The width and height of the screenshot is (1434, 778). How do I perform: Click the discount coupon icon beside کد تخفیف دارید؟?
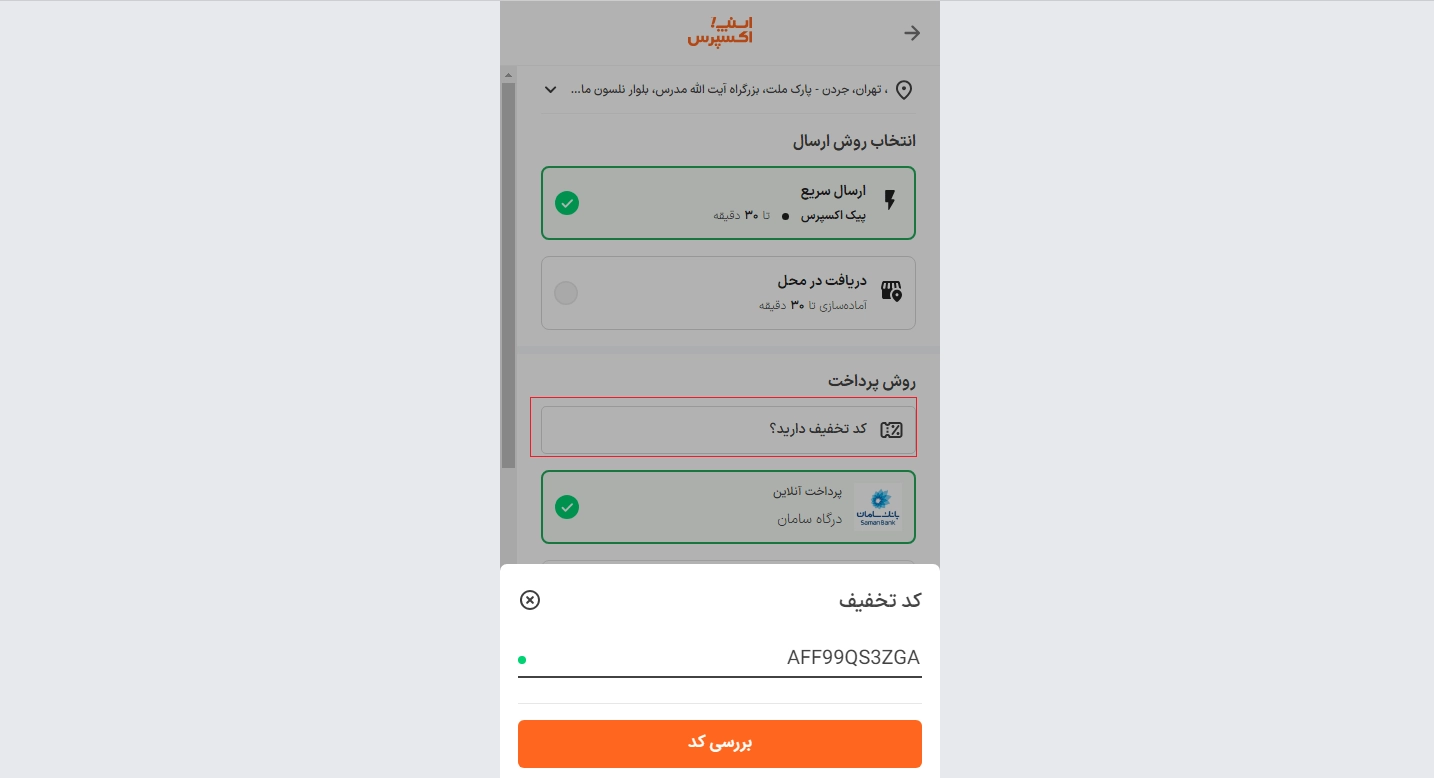point(891,429)
